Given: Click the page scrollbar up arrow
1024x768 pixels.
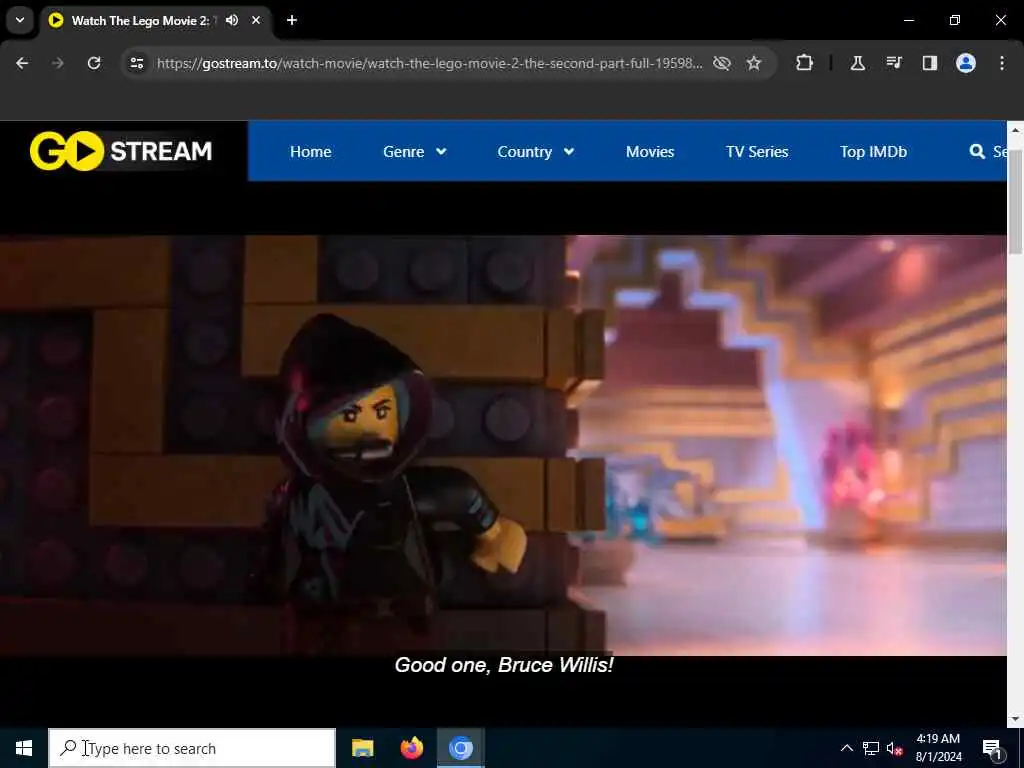Looking at the screenshot, I should (x=1015, y=130).
